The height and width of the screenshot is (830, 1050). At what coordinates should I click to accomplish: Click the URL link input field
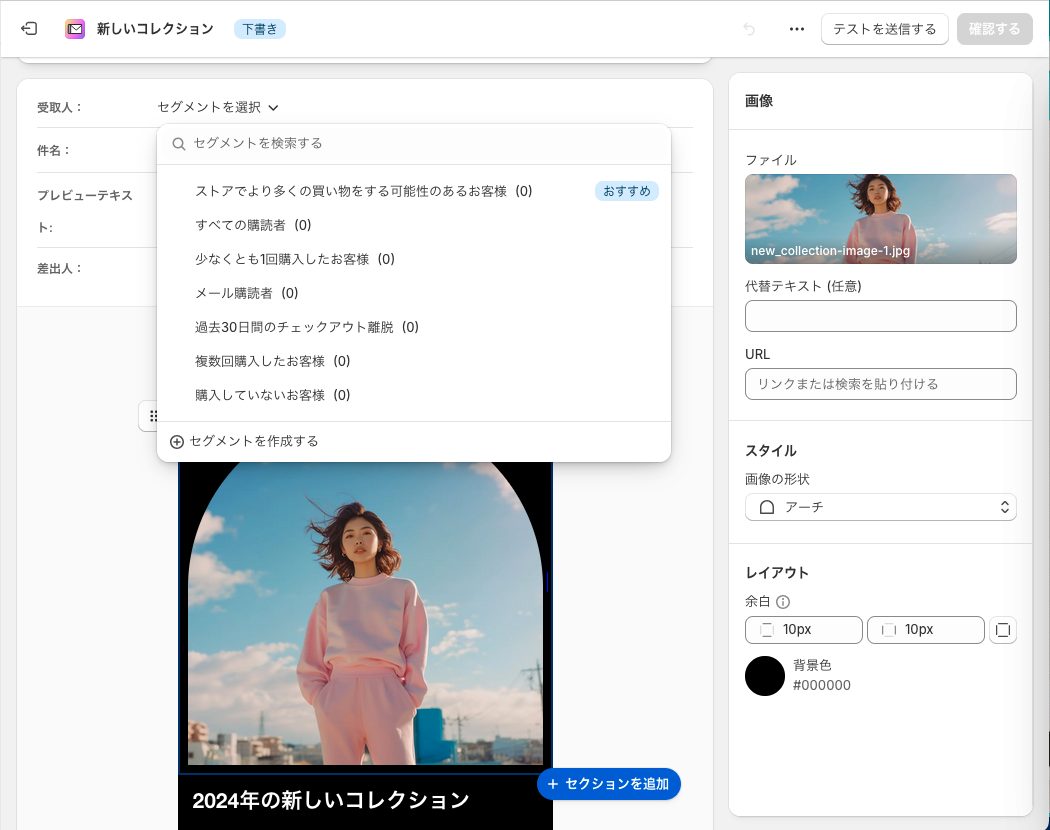coord(881,384)
